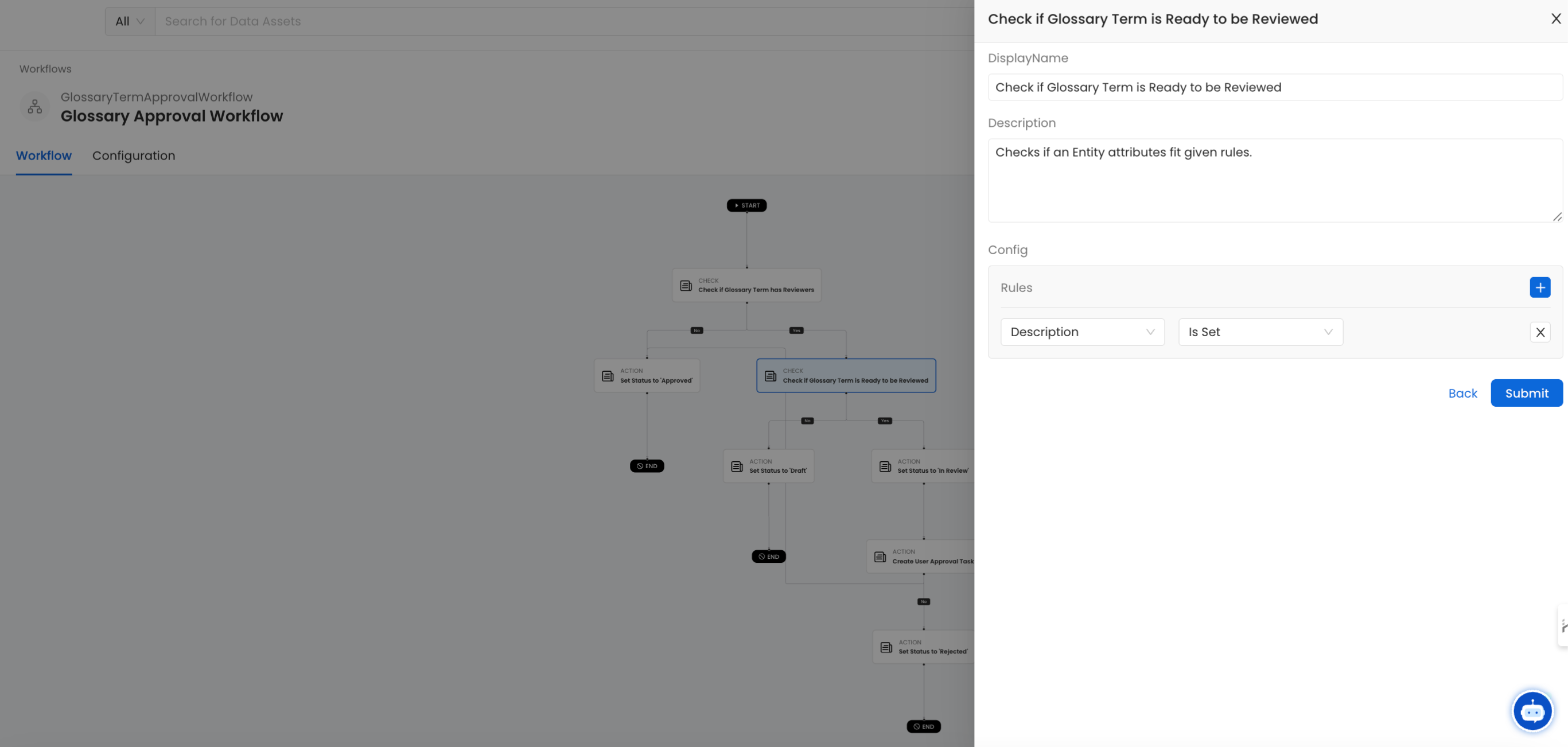Click the No label below Create User Approval Task
Image resolution: width=1568 pixels, height=747 pixels.
(923, 601)
